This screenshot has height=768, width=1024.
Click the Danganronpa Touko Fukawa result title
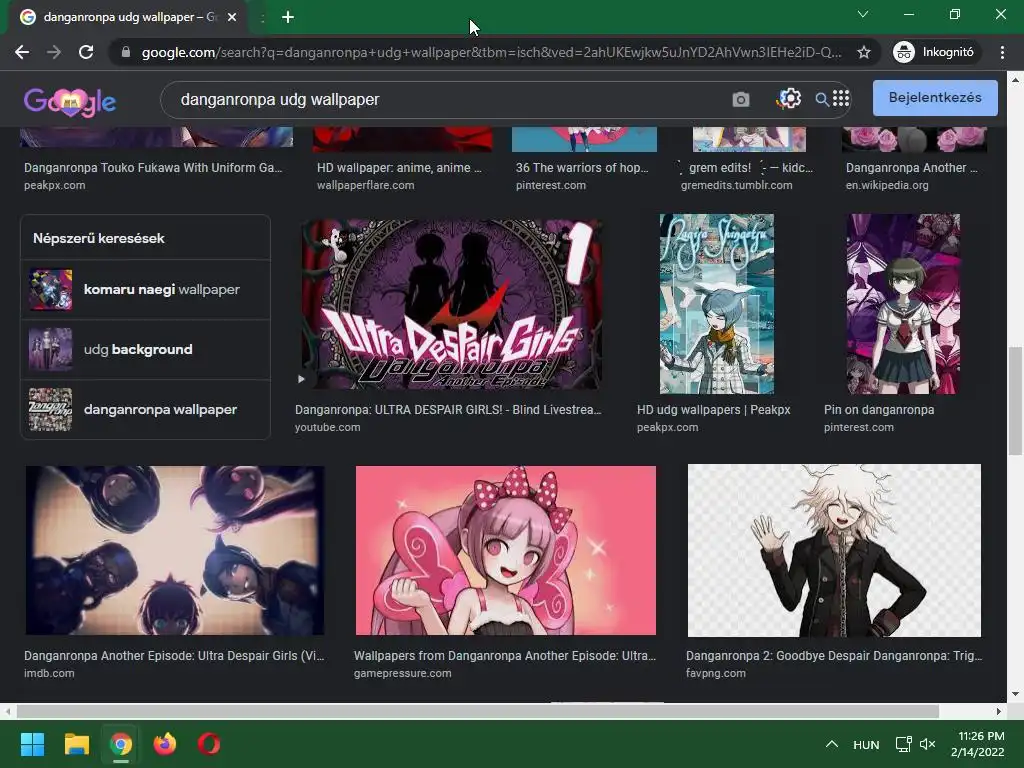(x=153, y=168)
